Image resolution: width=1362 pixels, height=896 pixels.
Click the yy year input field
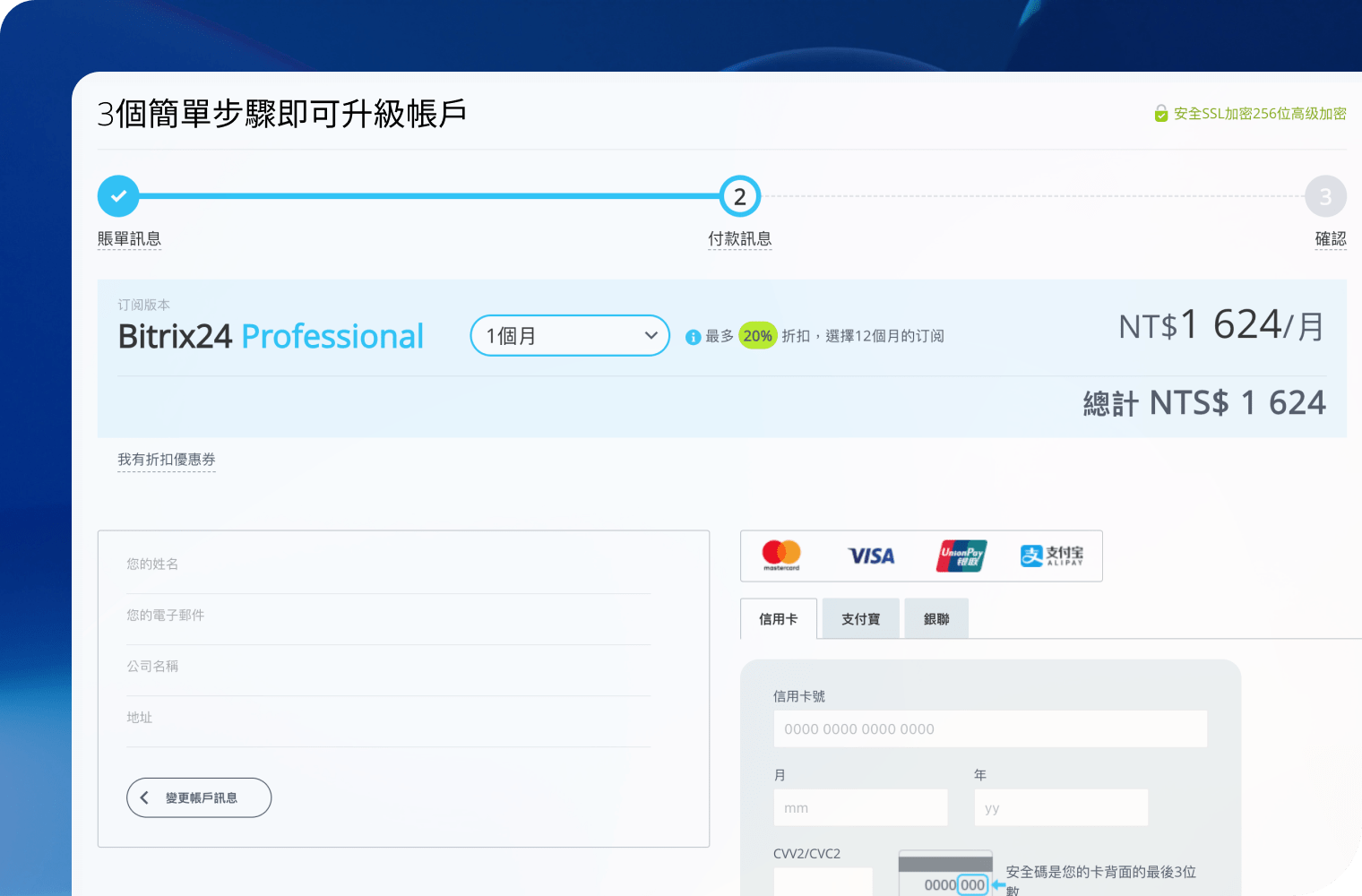[x=1061, y=807]
